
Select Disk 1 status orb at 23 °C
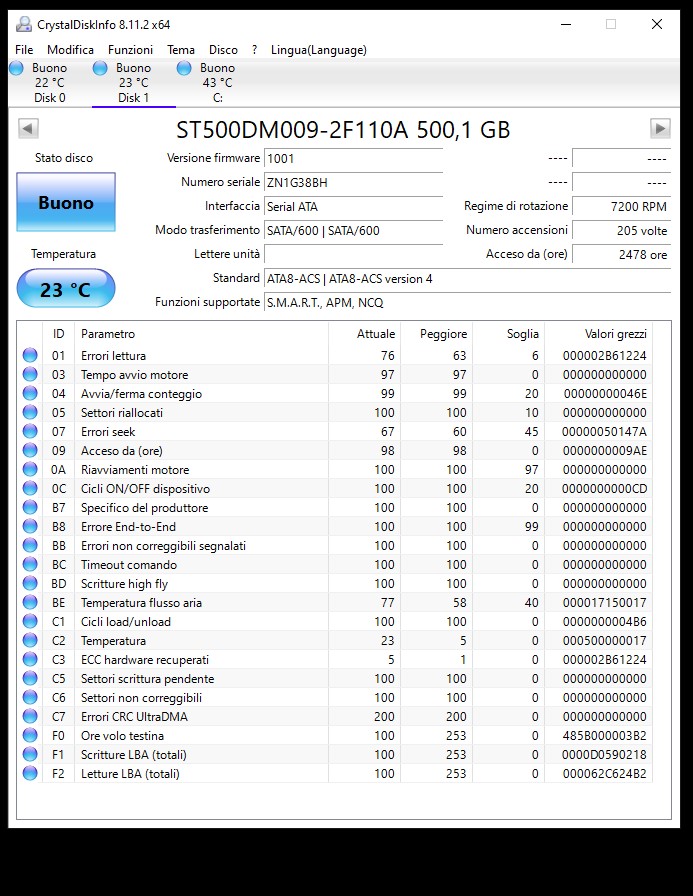(100, 68)
